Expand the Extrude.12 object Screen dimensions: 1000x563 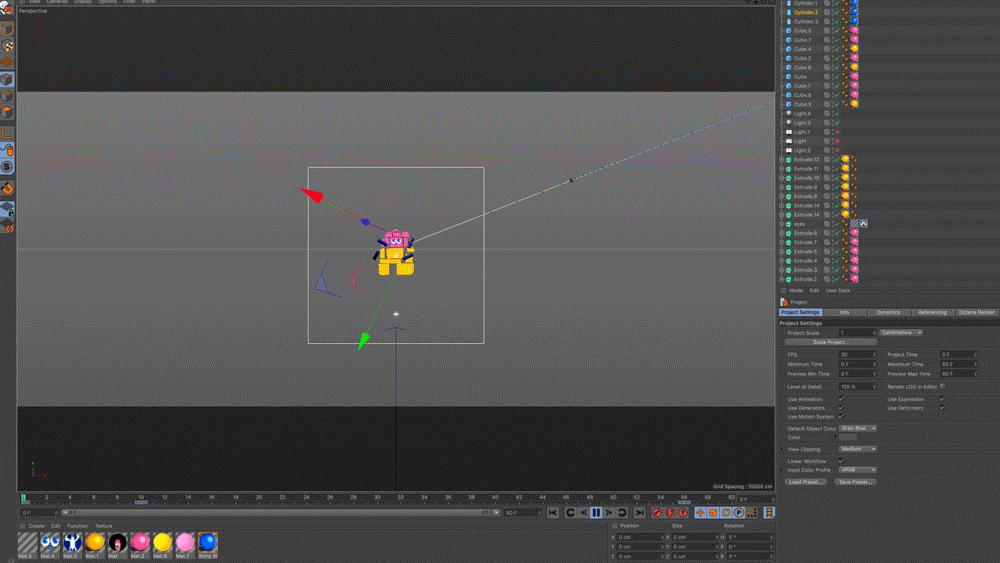pyautogui.click(x=782, y=159)
